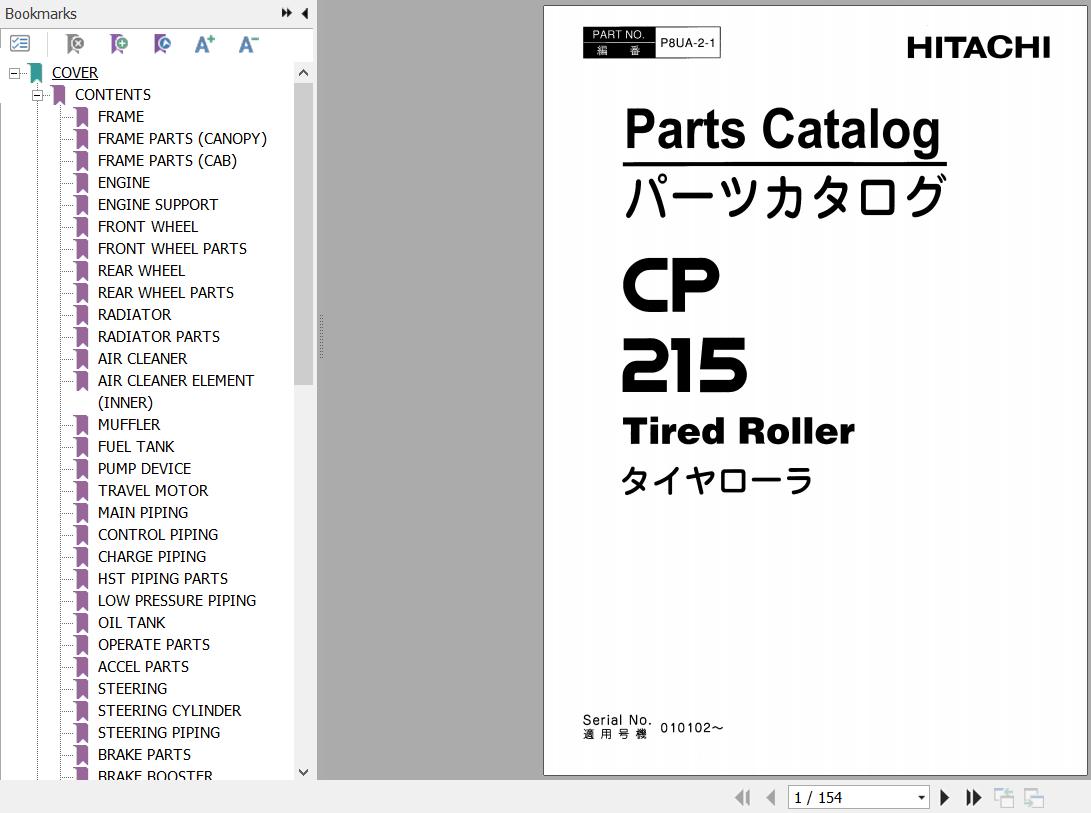Jump to the last page
The height and width of the screenshot is (813, 1091).
click(973, 797)
